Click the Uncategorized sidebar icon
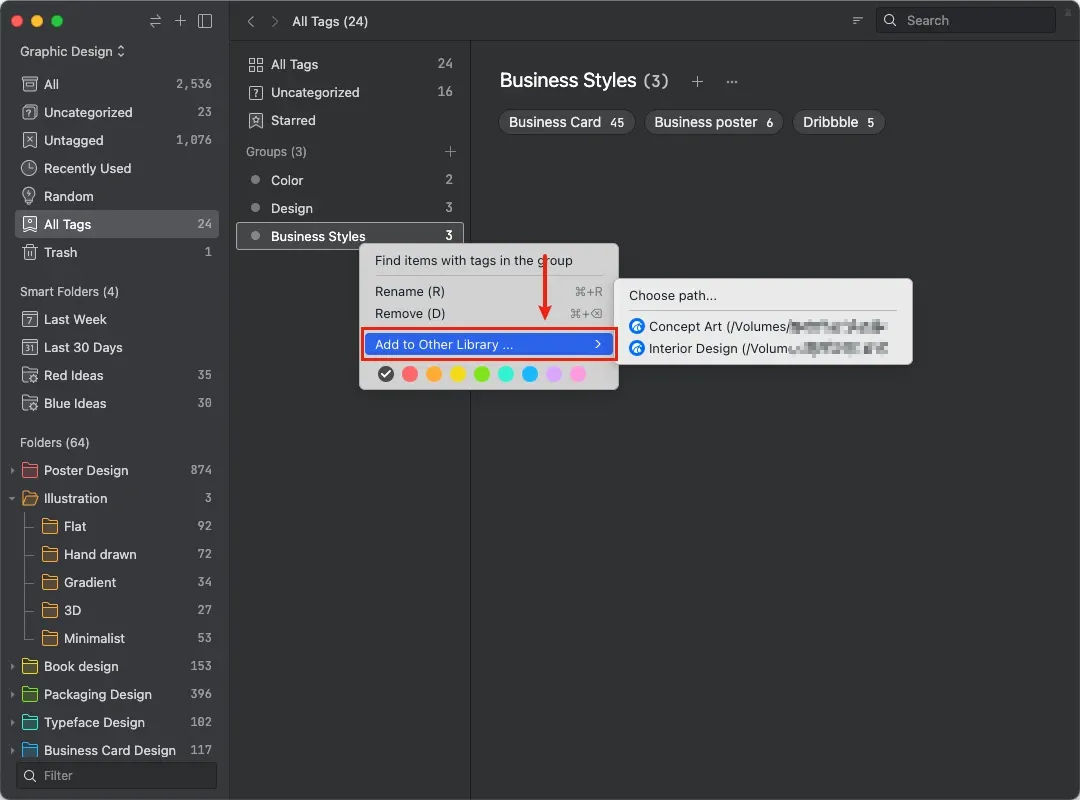The width and height of the screenshot is (1080, 800). point(30,112)
